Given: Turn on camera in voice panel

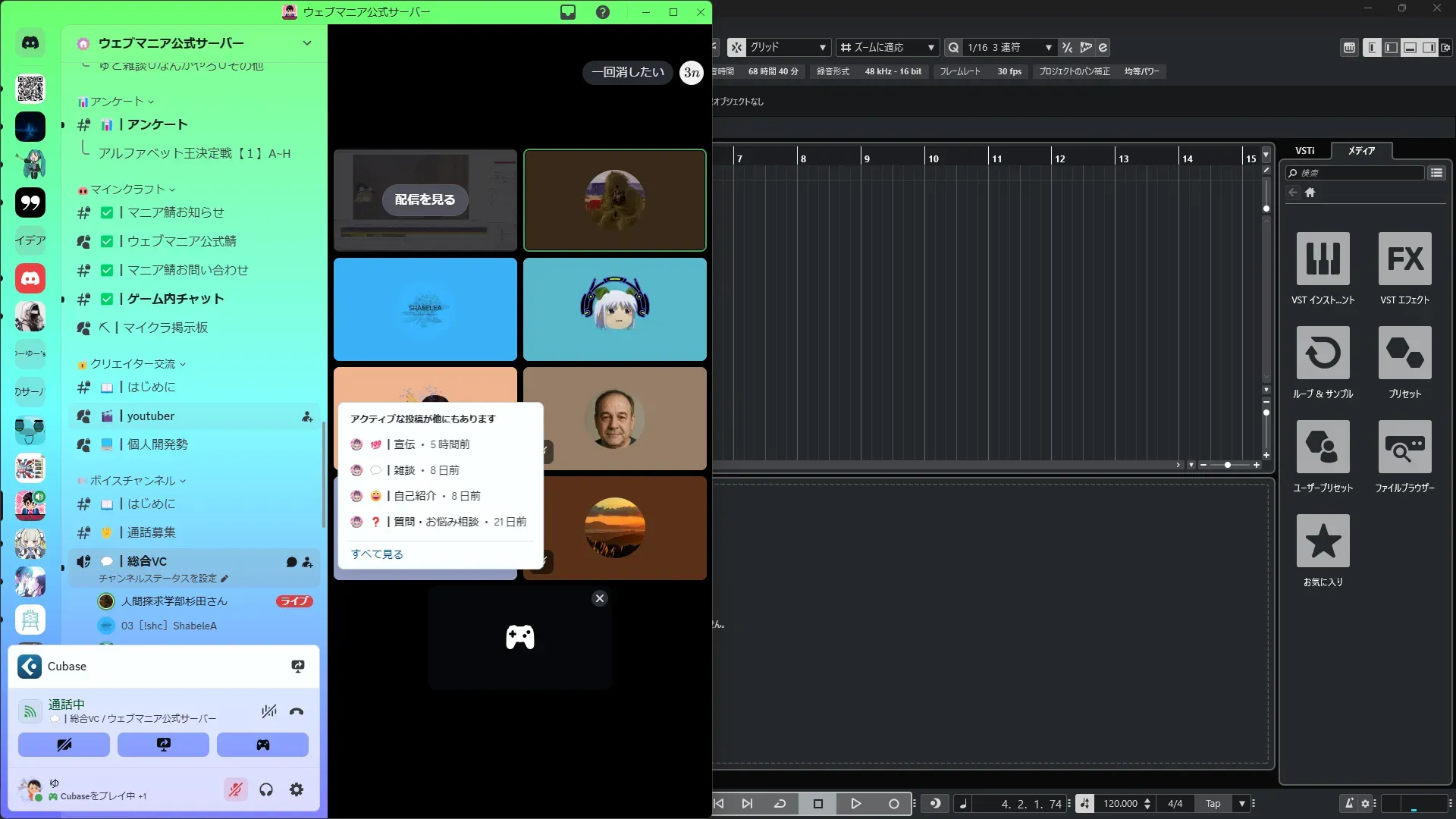Looking at the screenshot, I should 64,745.
